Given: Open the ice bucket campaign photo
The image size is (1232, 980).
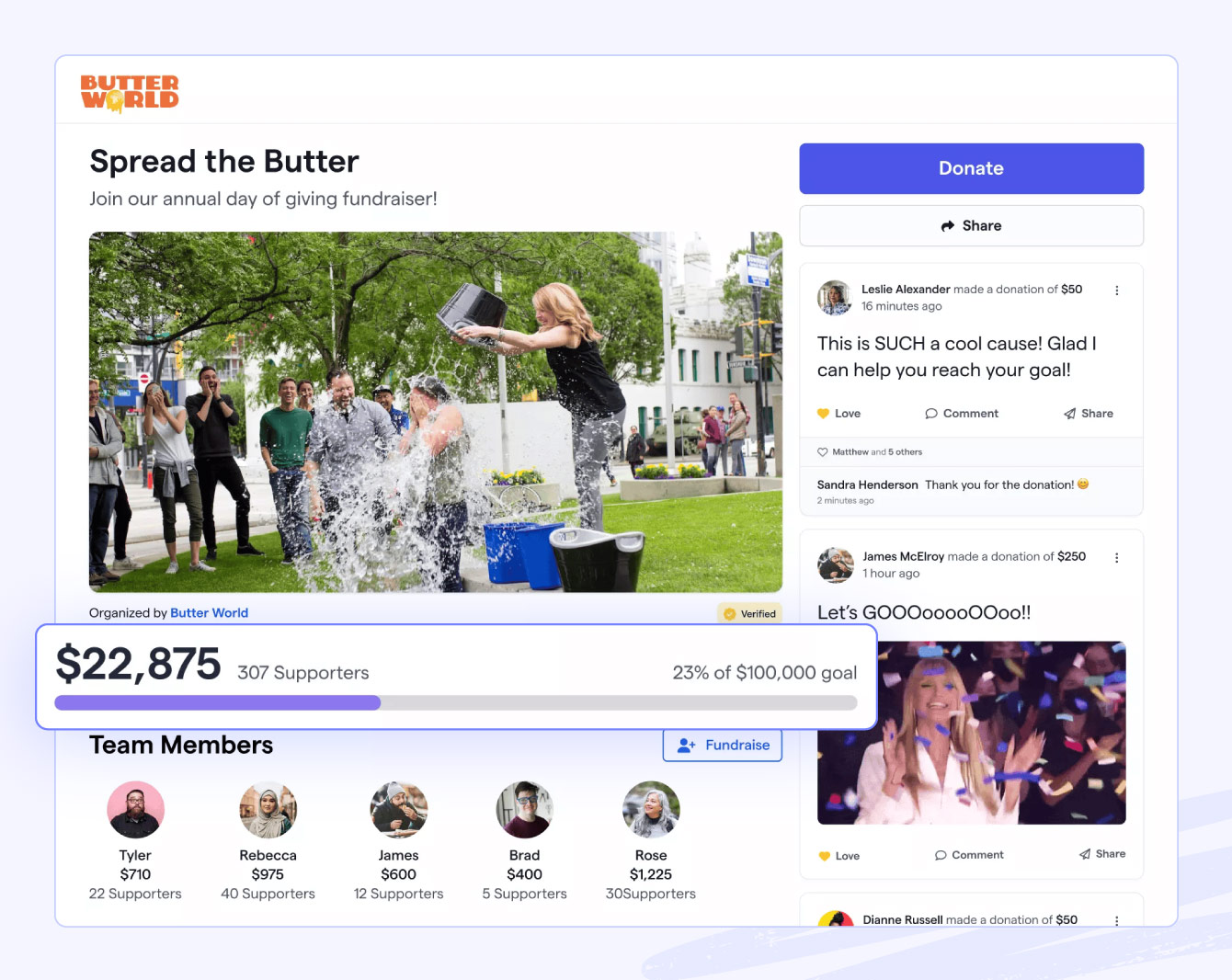Looking at the screenshot, I should point(435,412).
